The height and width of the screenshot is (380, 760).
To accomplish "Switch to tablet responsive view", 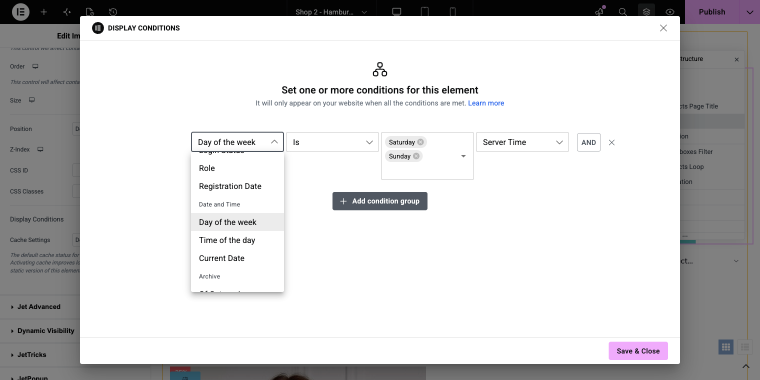I will 425,12.
